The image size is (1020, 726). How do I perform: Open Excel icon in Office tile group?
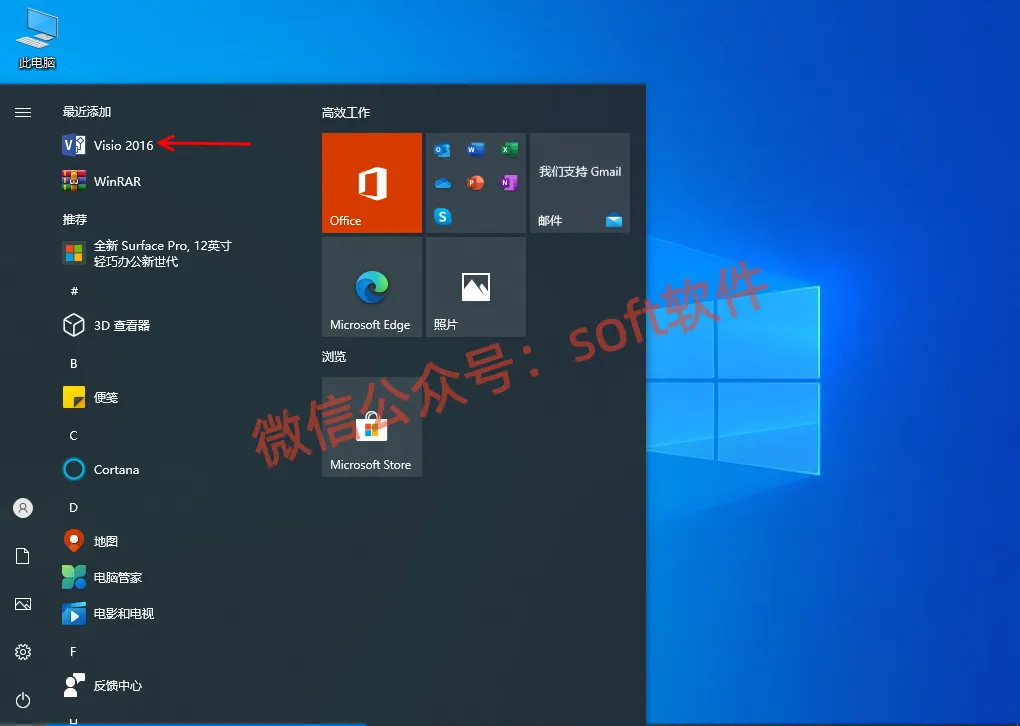click(x=509, y=150)
